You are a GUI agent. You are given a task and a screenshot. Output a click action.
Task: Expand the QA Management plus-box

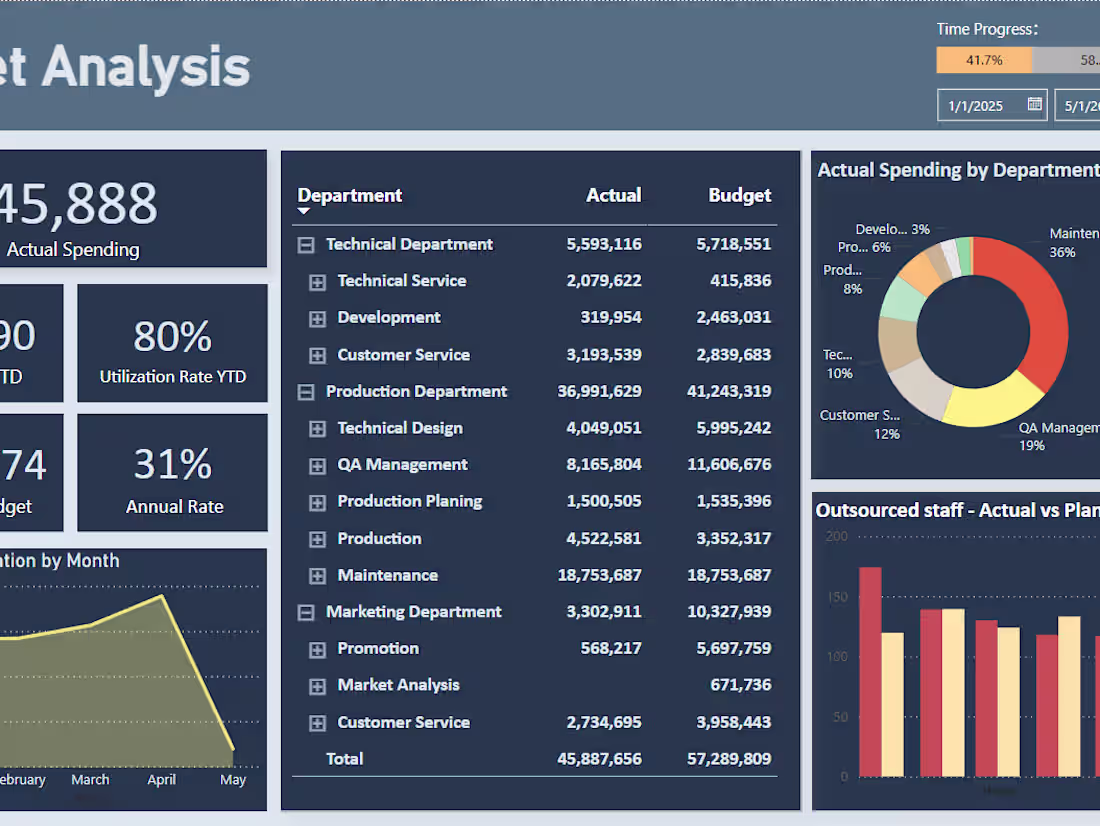pos(317,464)
